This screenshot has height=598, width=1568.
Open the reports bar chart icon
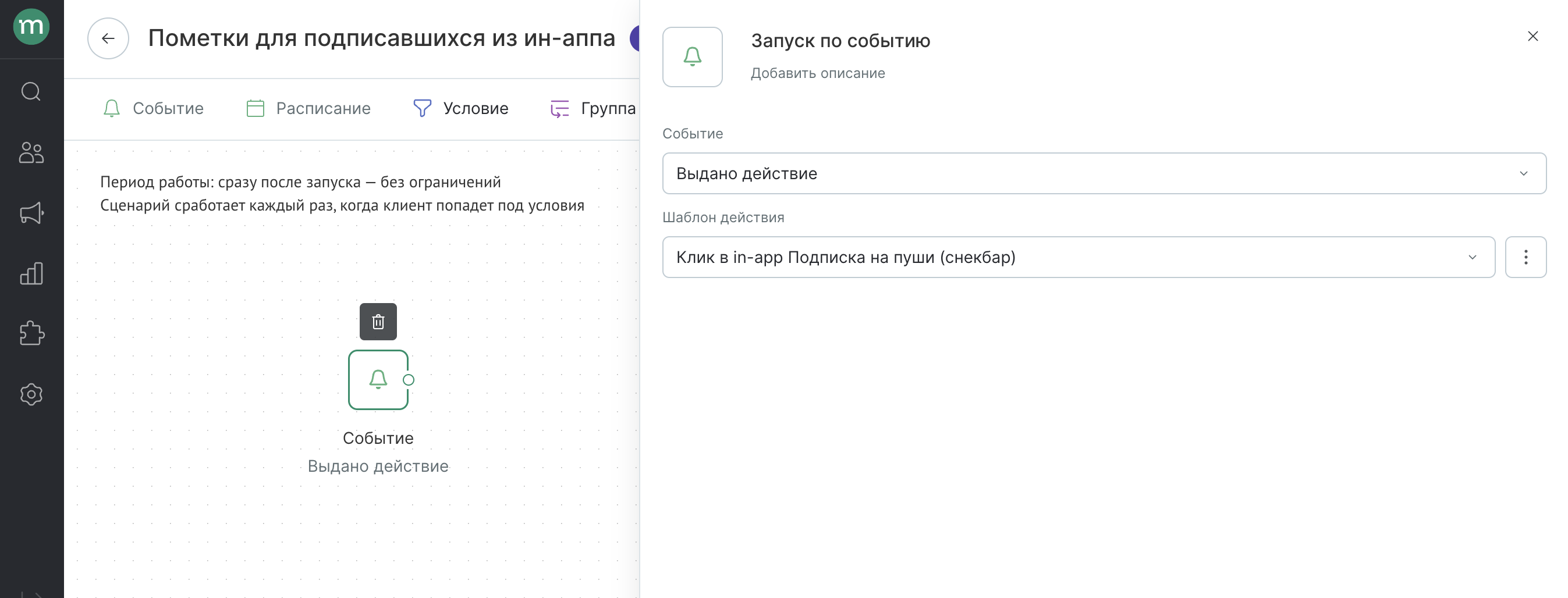click(x=31, y=274)
